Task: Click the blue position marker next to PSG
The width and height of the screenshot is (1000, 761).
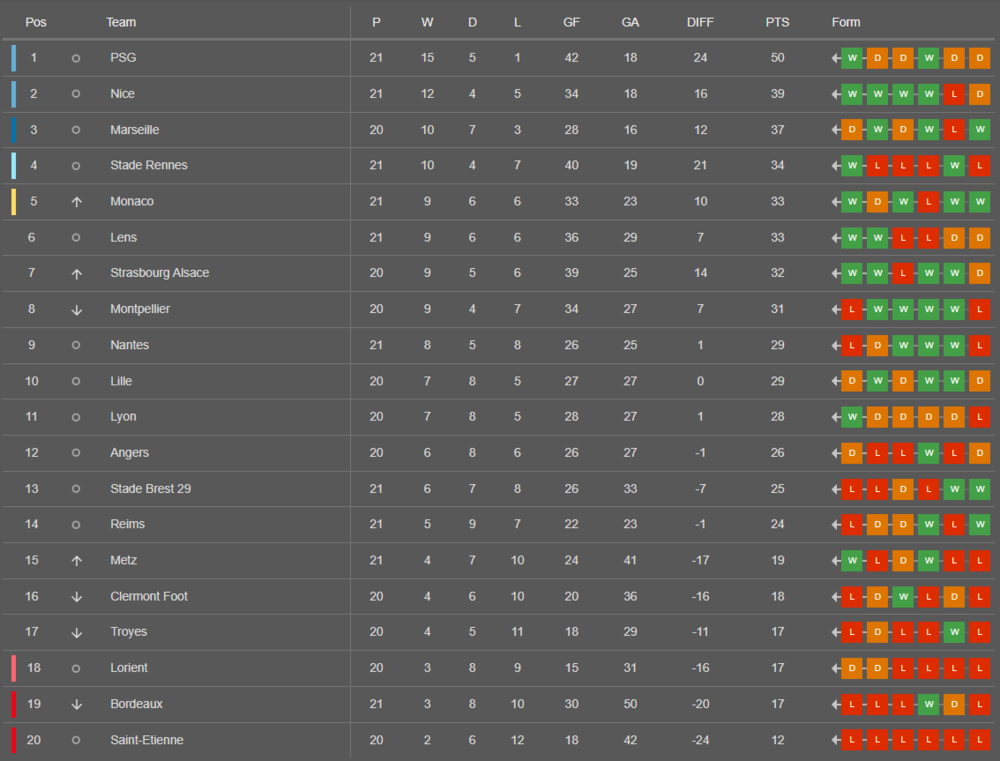Action: (14, 57)
